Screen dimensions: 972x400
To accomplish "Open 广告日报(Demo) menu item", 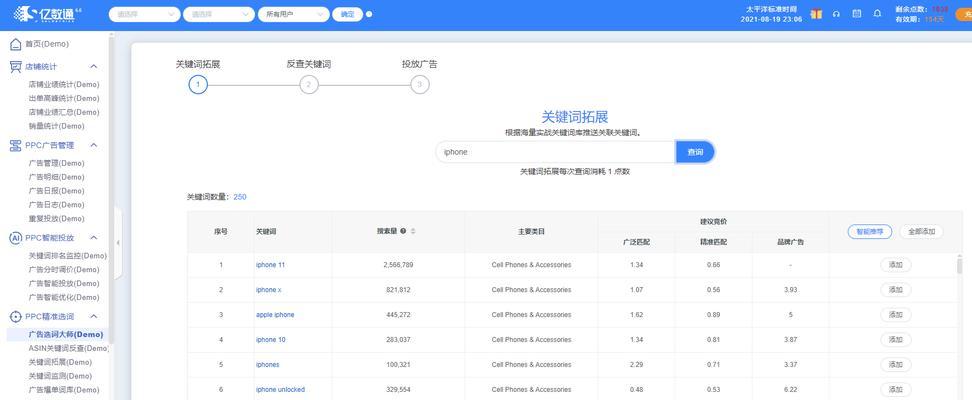I will (x=56, y=191).
